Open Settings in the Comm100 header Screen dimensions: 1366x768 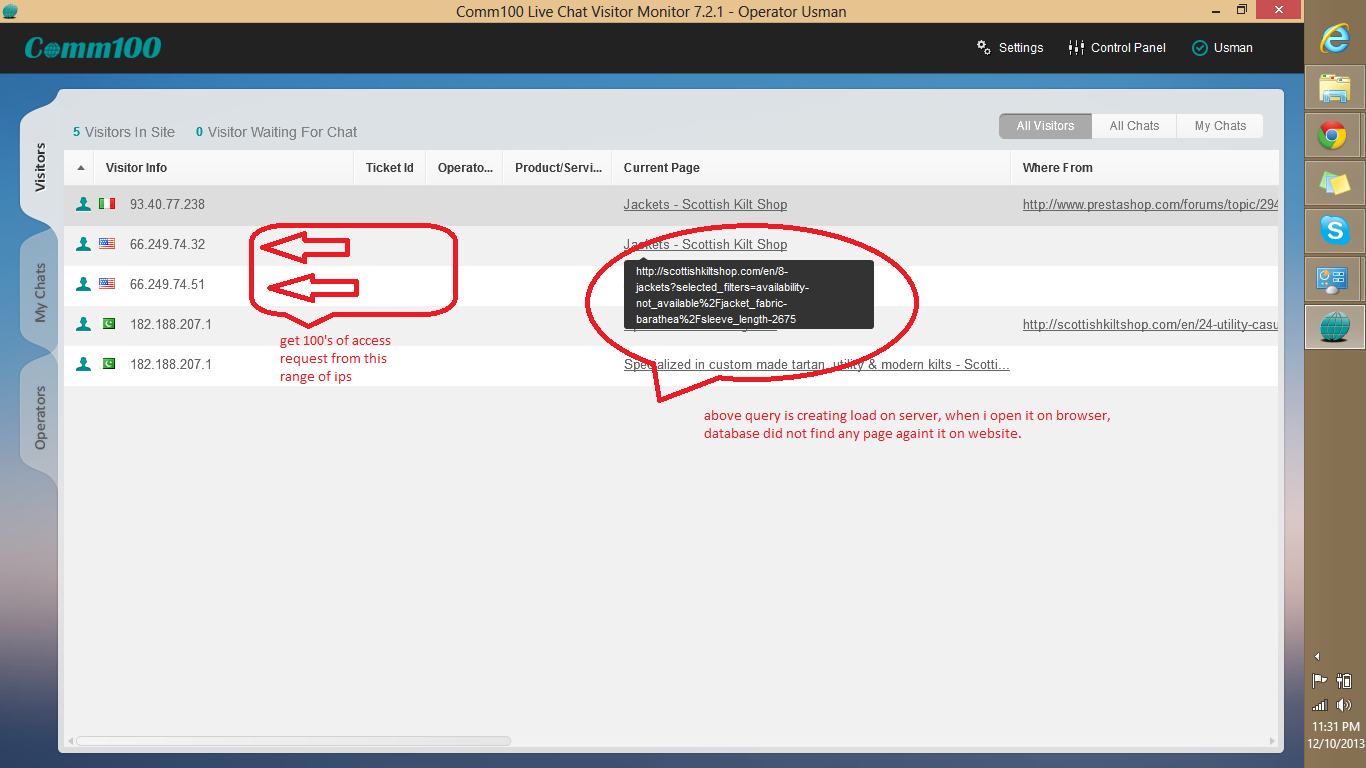[1010, 48]
